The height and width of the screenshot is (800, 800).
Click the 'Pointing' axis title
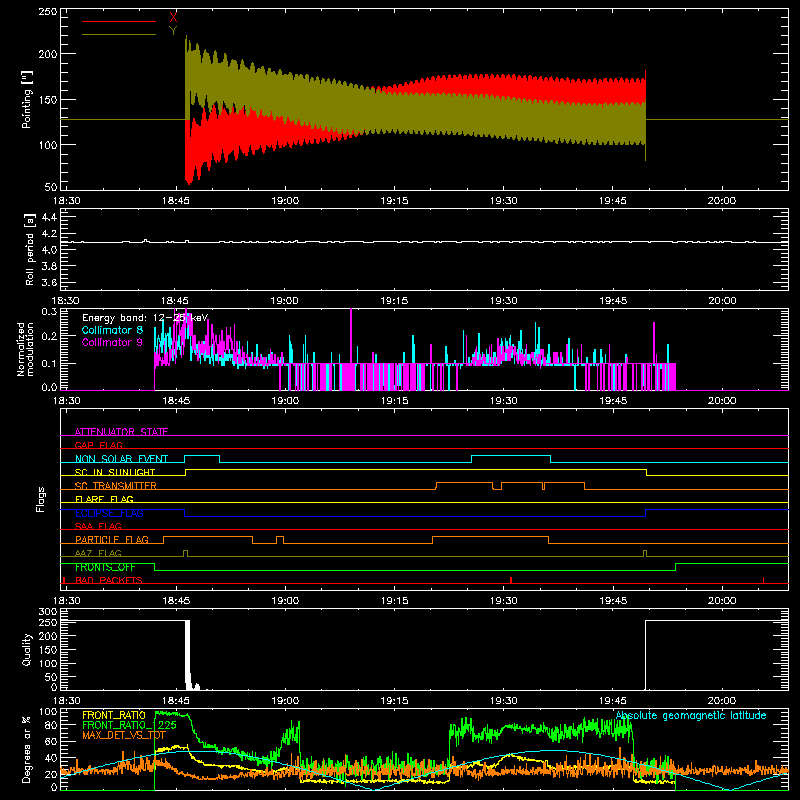27,99
